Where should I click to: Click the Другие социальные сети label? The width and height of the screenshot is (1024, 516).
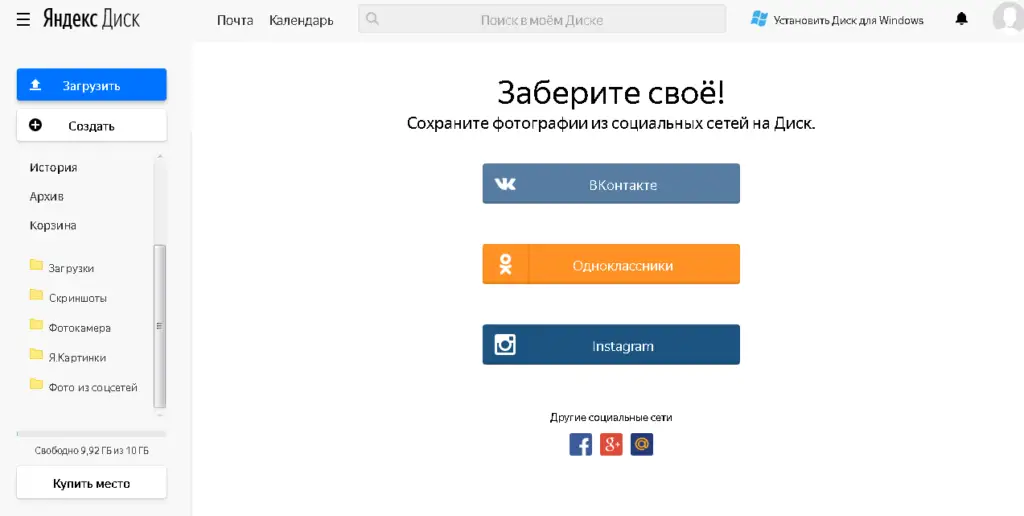point(611,417)
